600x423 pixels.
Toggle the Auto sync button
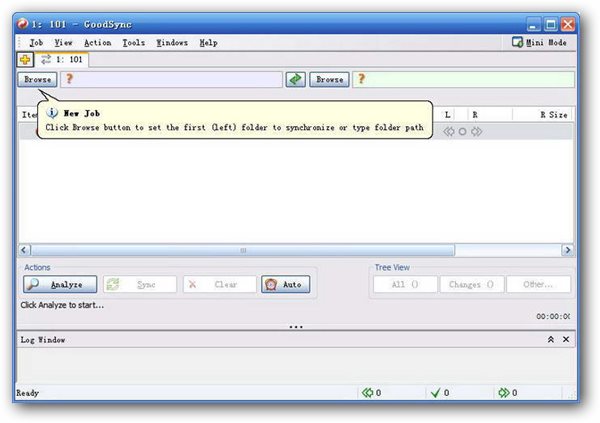(285, 284)
